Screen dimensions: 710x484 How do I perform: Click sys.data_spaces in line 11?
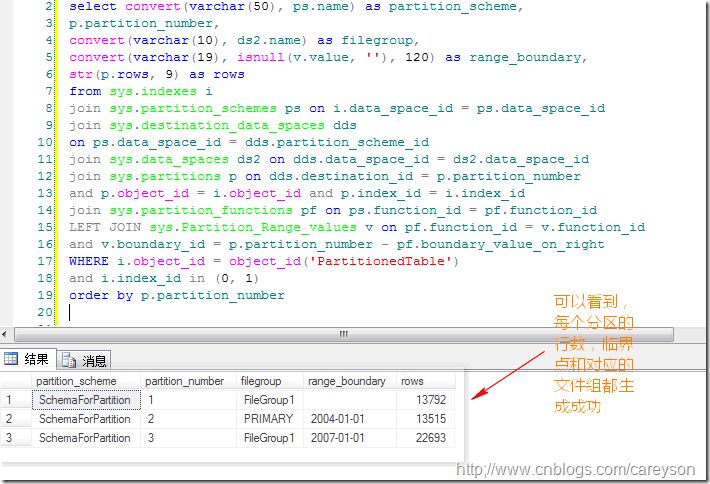pyautogui.click(x=168, y=159)
